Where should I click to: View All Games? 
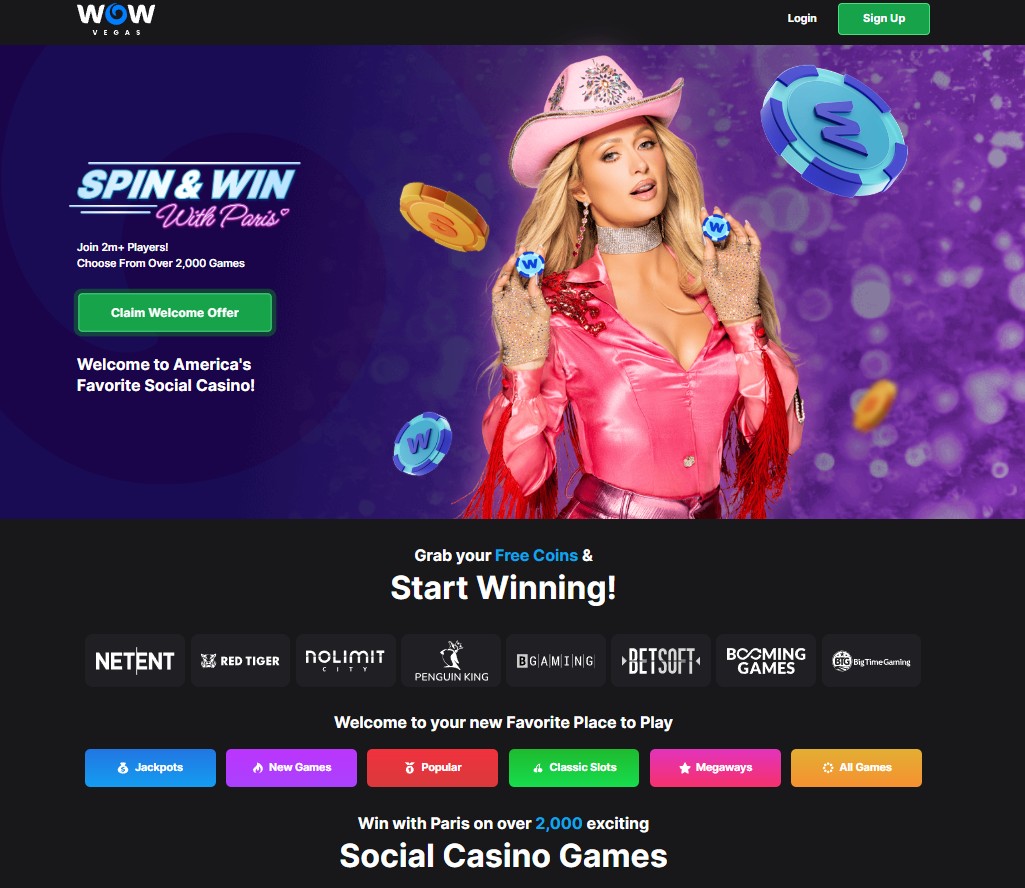[856, 768]
